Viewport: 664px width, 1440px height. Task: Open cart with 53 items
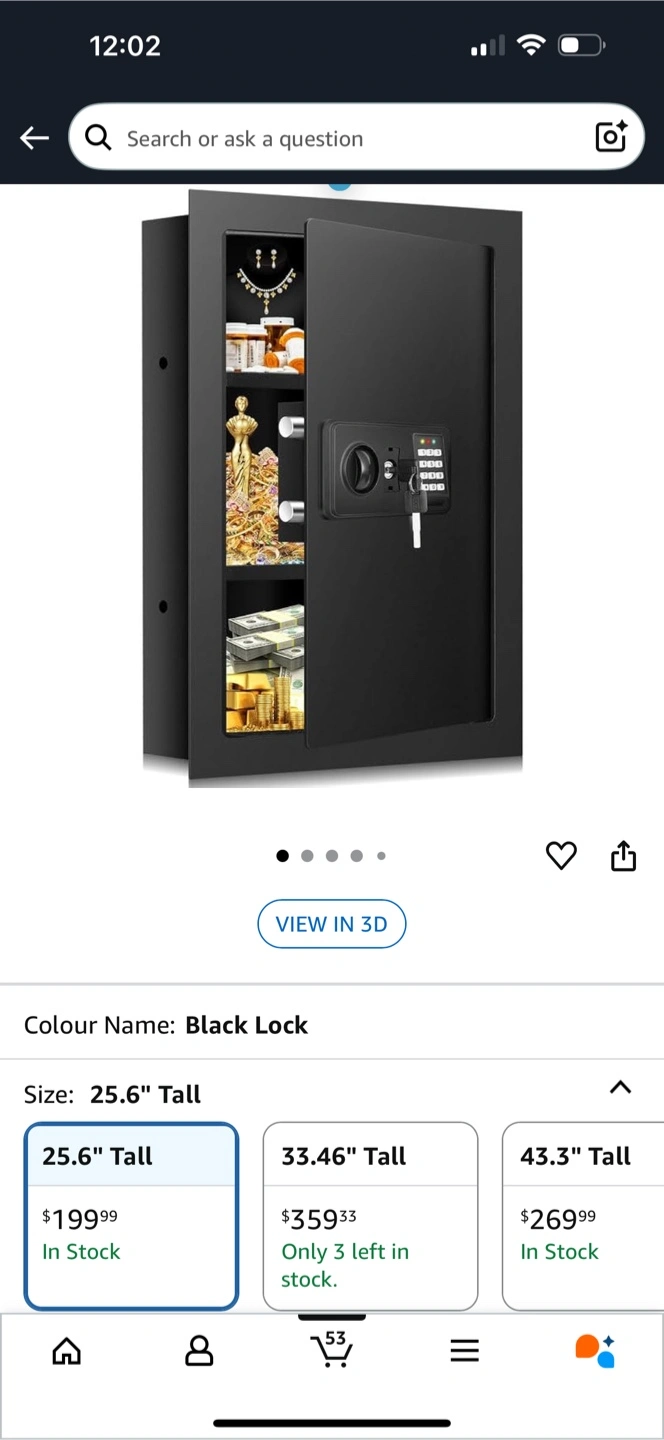(x=332, y=1349)
